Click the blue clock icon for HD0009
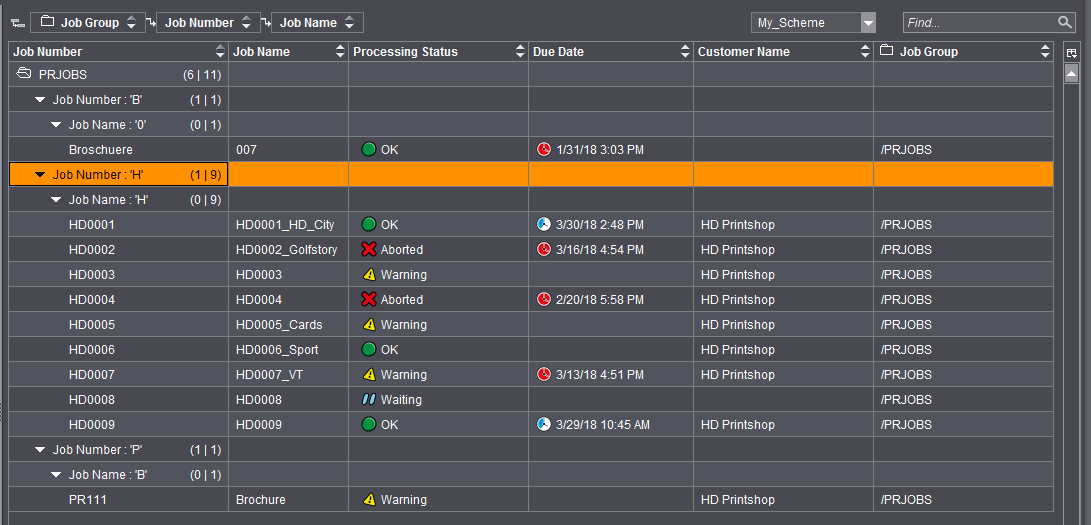1091x525 pixels. (x=544, y=424)
